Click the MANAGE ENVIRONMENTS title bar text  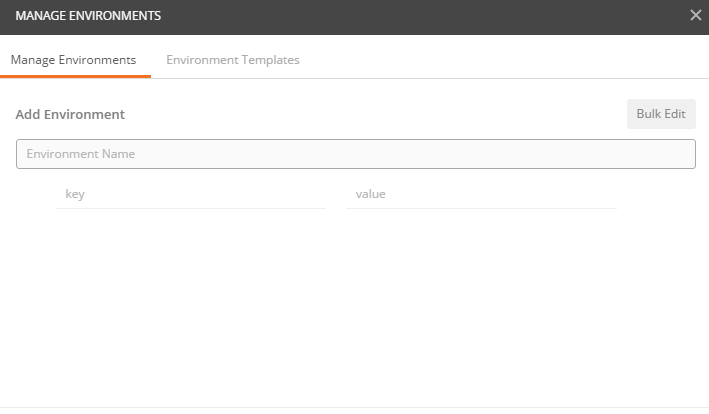tap(88, 16)
